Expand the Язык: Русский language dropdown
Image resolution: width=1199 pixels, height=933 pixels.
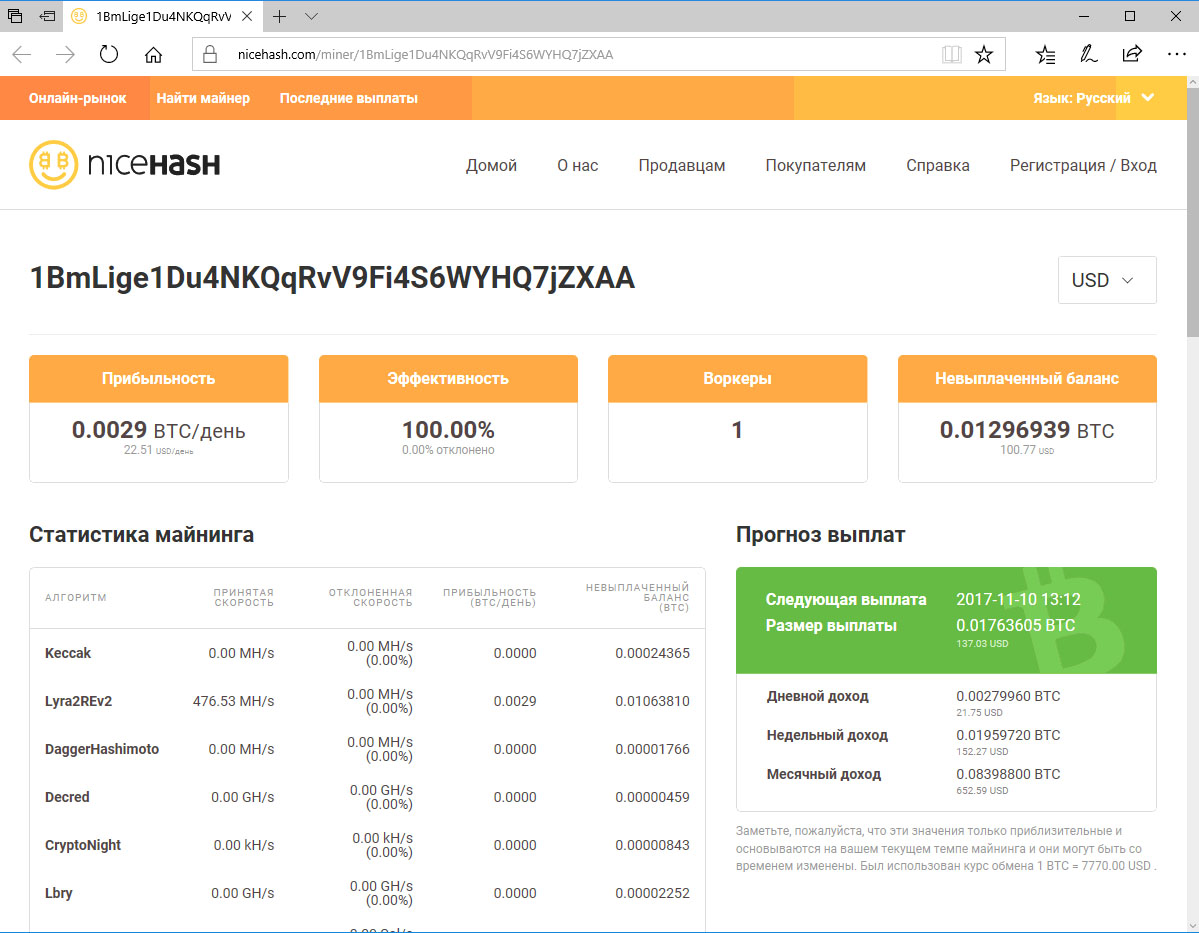1093,98
